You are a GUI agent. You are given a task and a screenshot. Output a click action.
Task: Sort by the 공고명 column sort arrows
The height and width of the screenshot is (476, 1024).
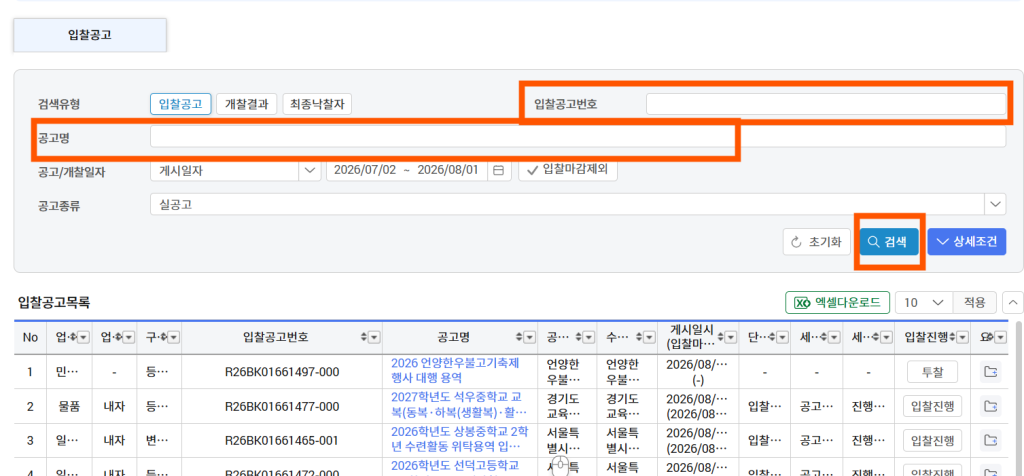(519, 337)
